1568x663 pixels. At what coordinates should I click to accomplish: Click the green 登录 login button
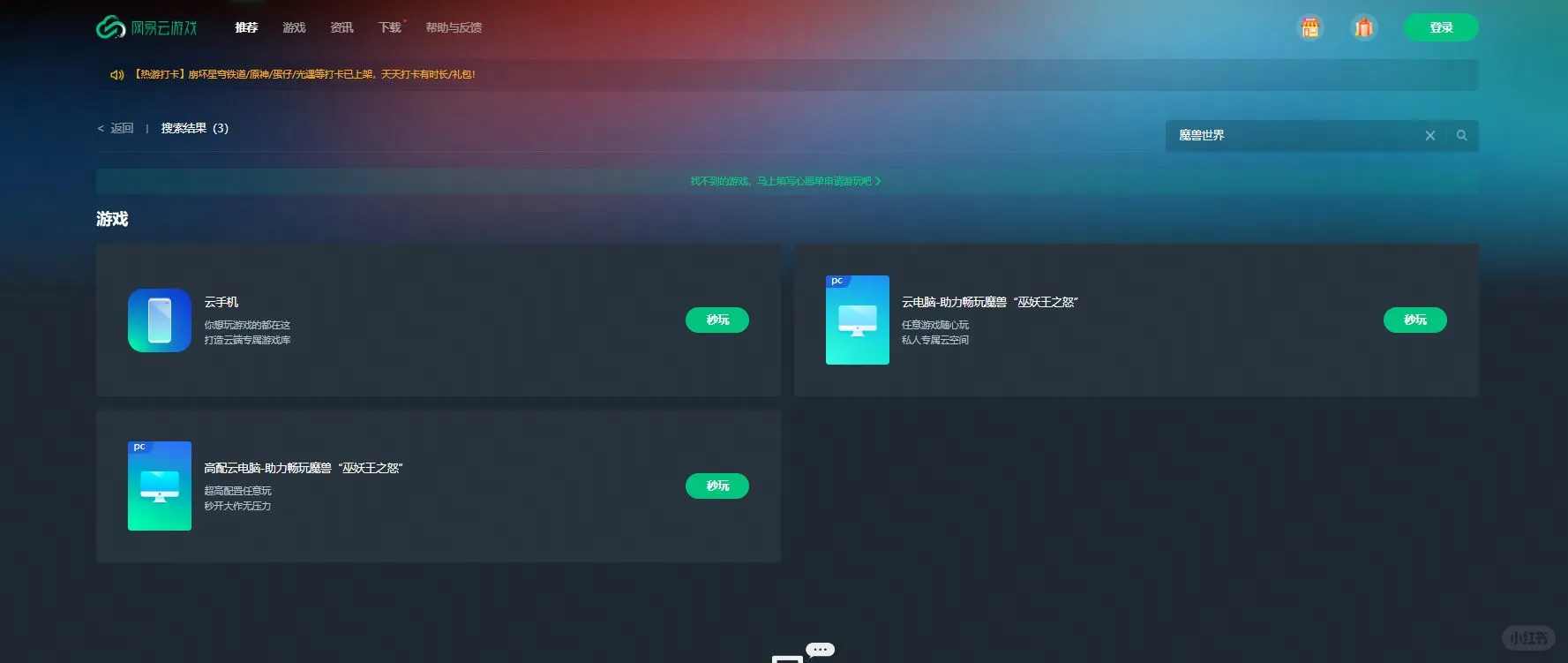point(1441,27)
